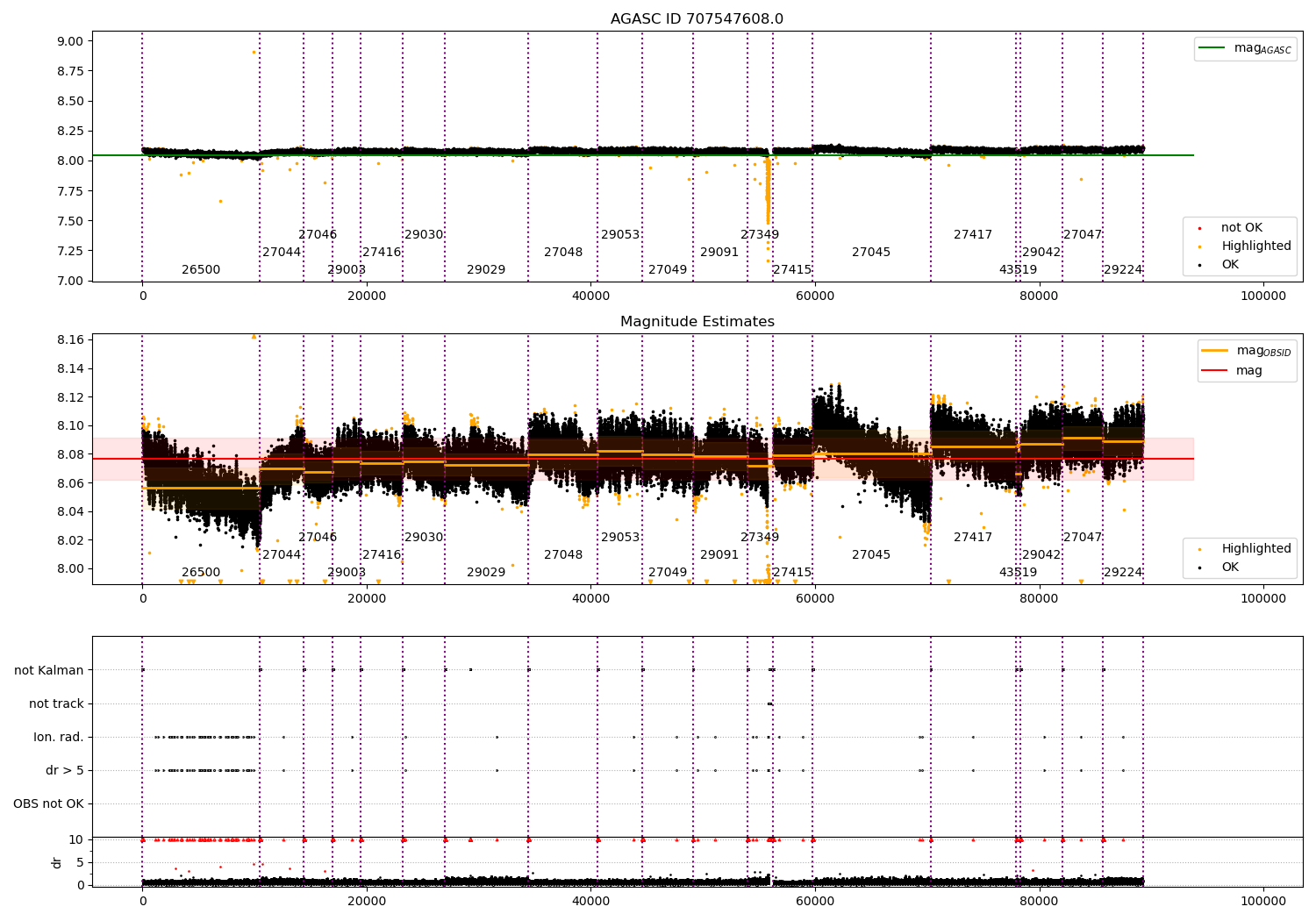
Task: Select obsid label 29053 in top plot
Action: click(620, 235)
